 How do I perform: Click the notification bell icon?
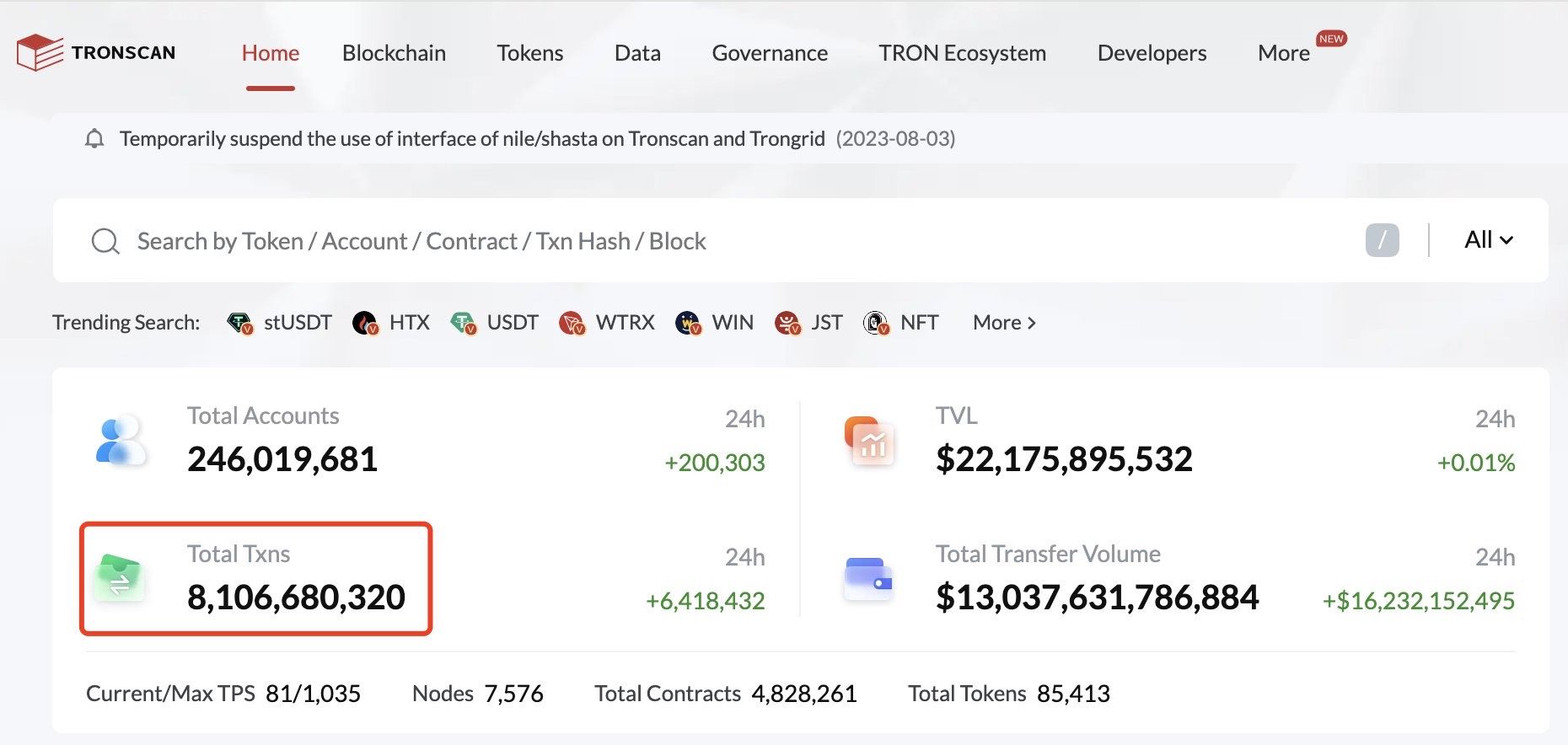94,139
